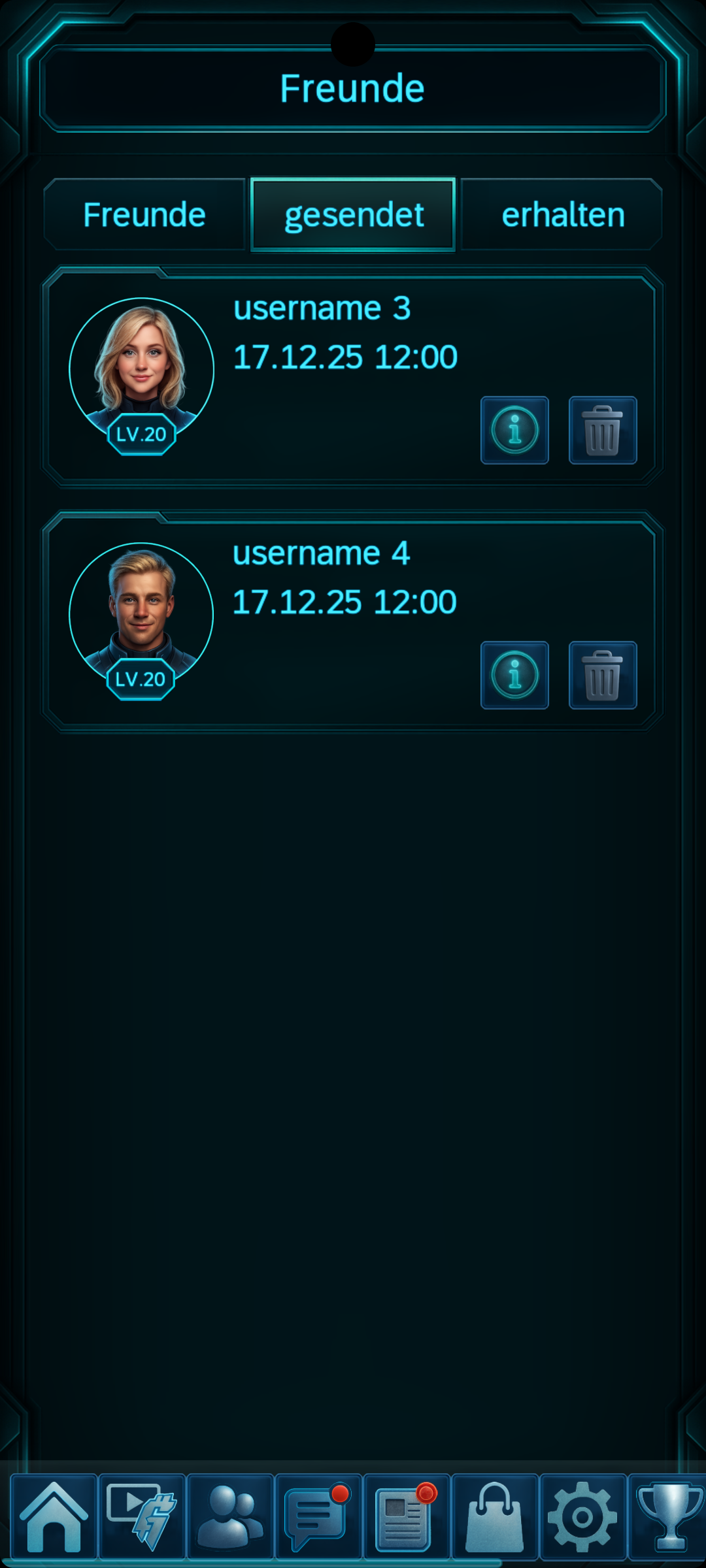The width and height of the screenshot is (706, 1568).
Task: Click username 3's avatar portrait
Action: click(141, 370)
